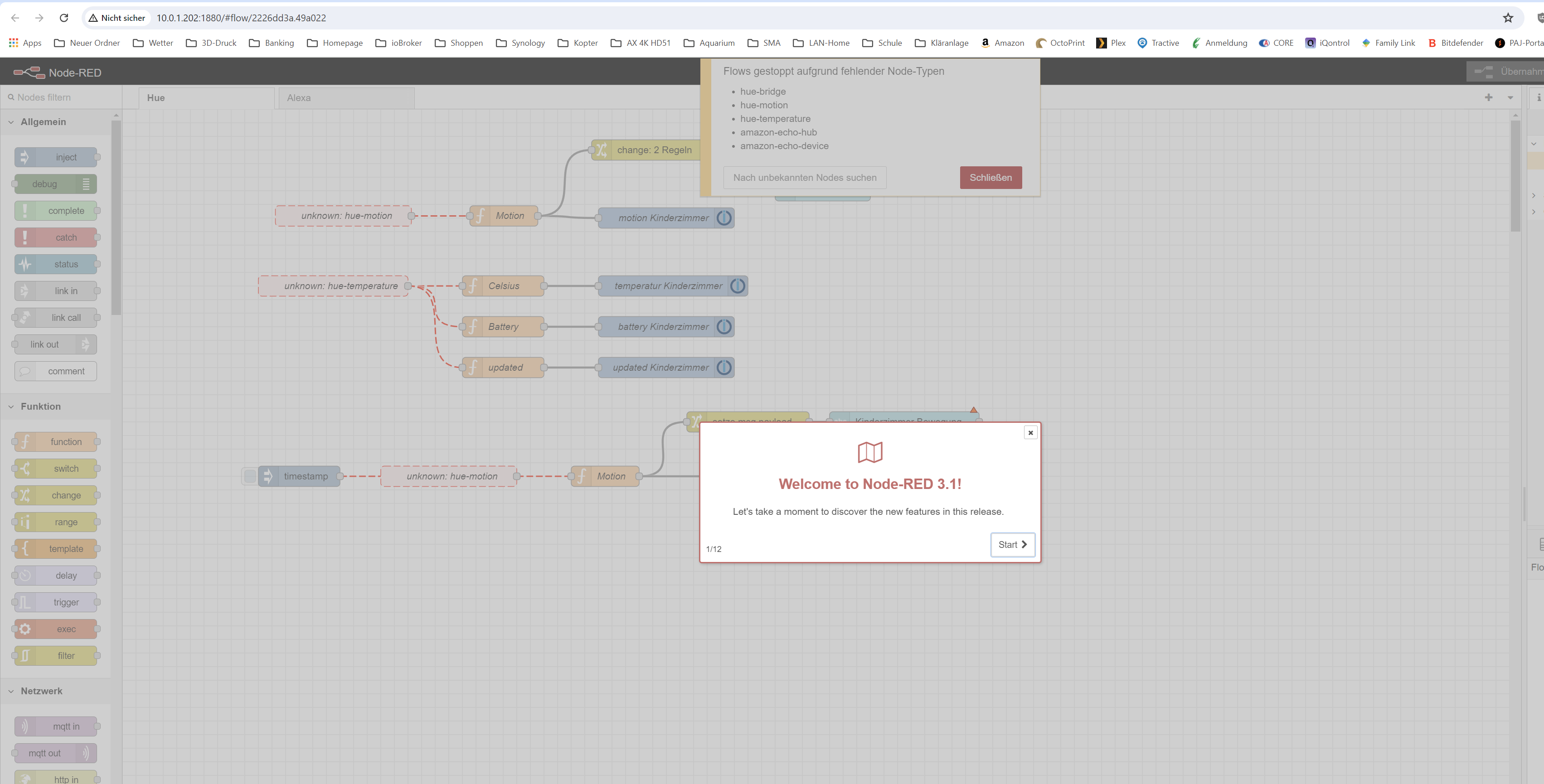This screenshot has height=784, width=1544.
Task: Select the filter node in palette
Action: coord(56,656)
